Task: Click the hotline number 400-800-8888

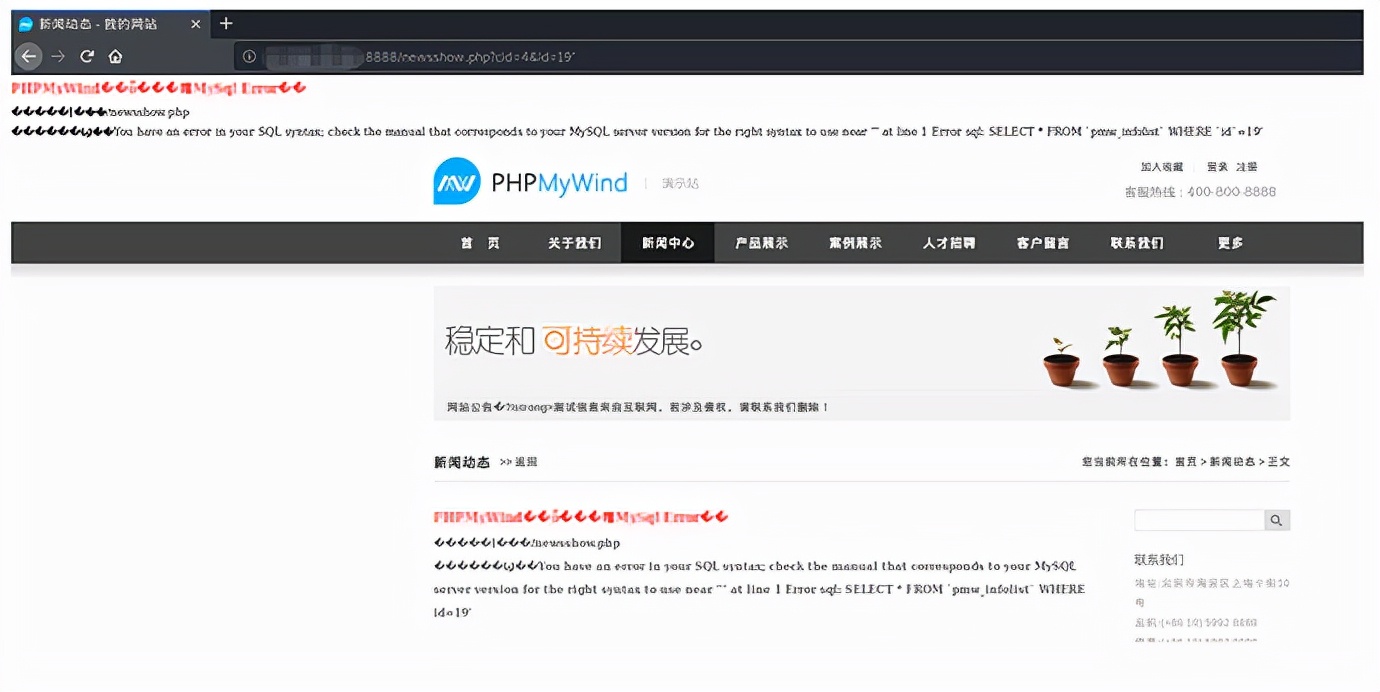Action: point(1231,192)
